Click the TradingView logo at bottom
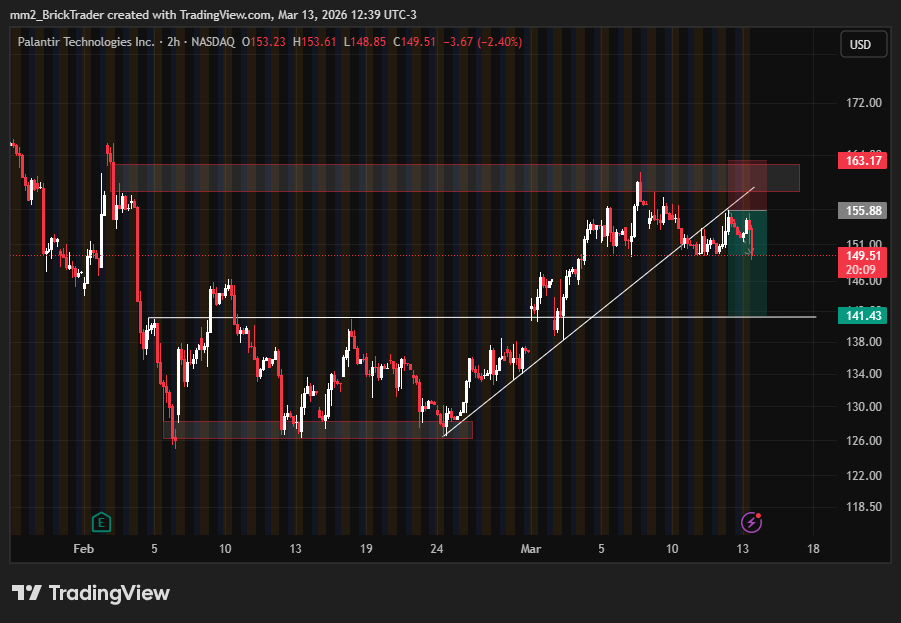This screenshot has height=623, width=901. (91, 593)
